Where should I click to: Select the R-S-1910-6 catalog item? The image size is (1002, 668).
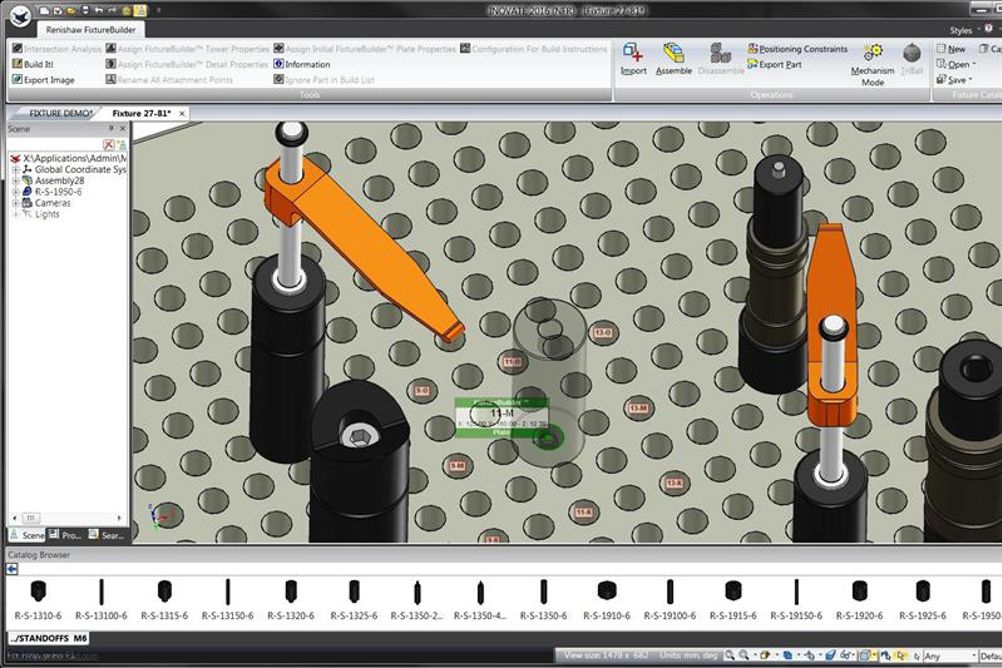(606, 600)
